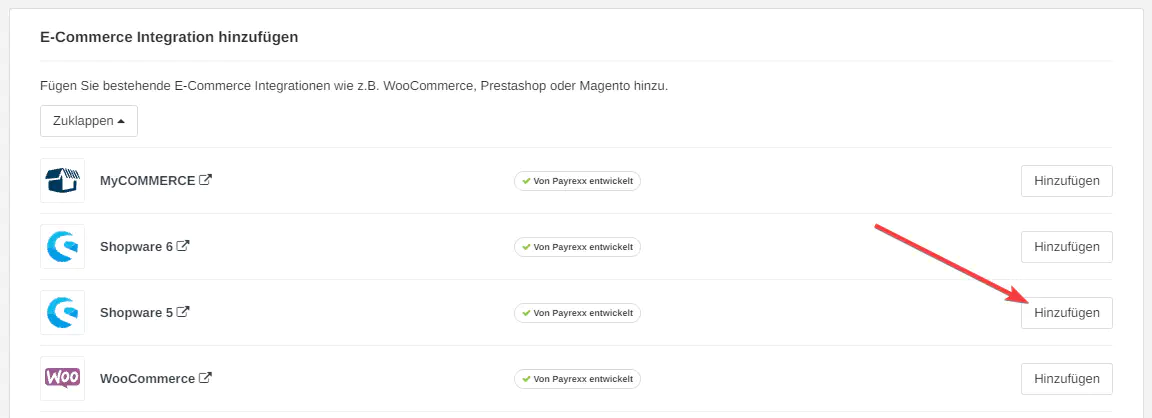Open the WooCommerce name link

point(147,379)
